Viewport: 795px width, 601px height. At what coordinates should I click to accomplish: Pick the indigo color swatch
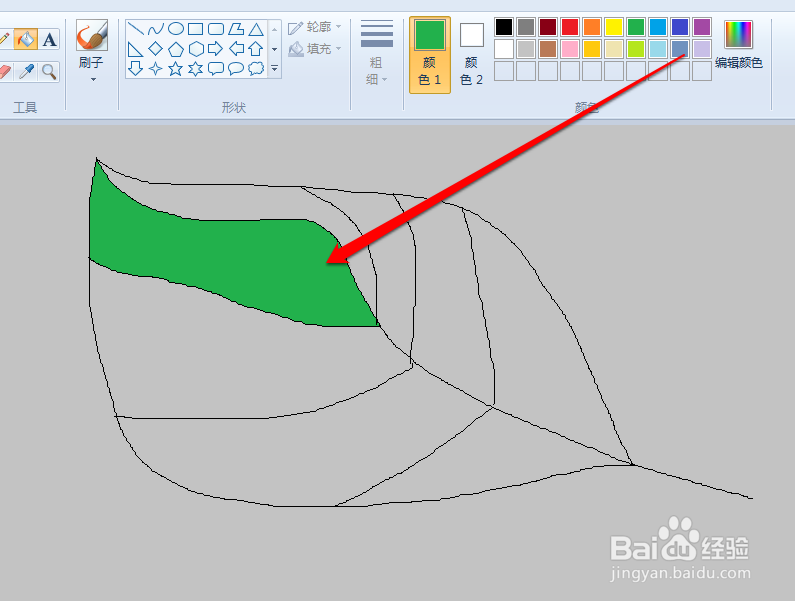pyautogui.click(x=680, y=27)
